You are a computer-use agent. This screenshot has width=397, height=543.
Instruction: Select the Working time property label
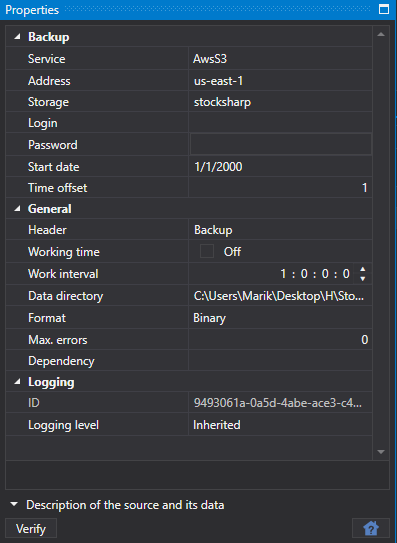click(x=64, y=252)
